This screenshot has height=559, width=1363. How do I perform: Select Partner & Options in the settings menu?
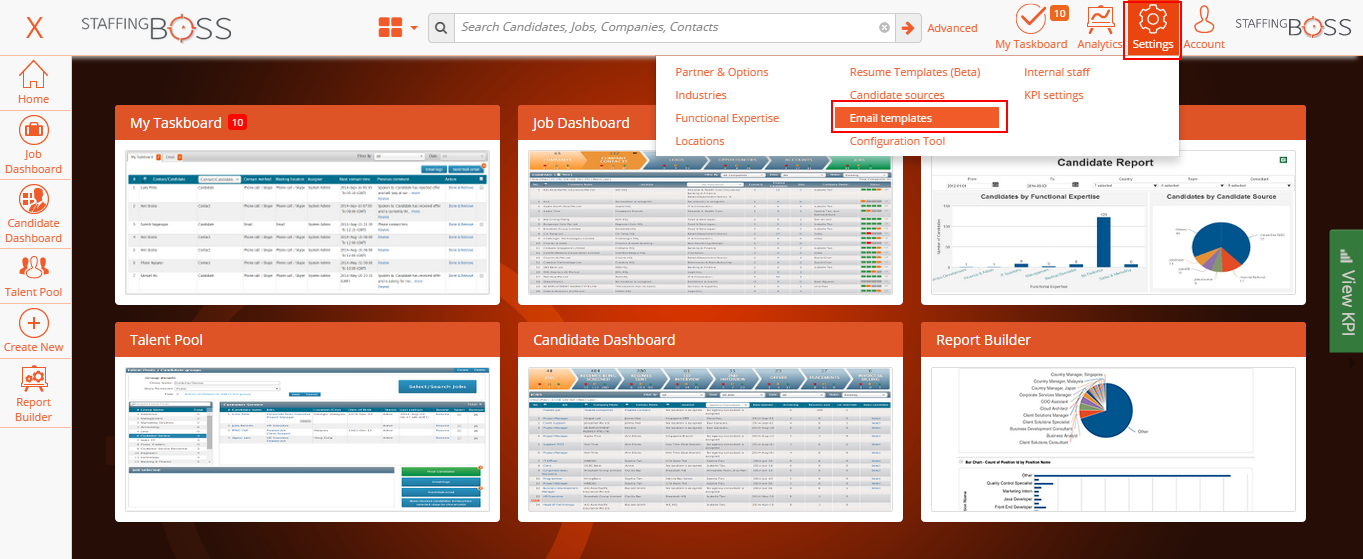(x=722, y=72)
